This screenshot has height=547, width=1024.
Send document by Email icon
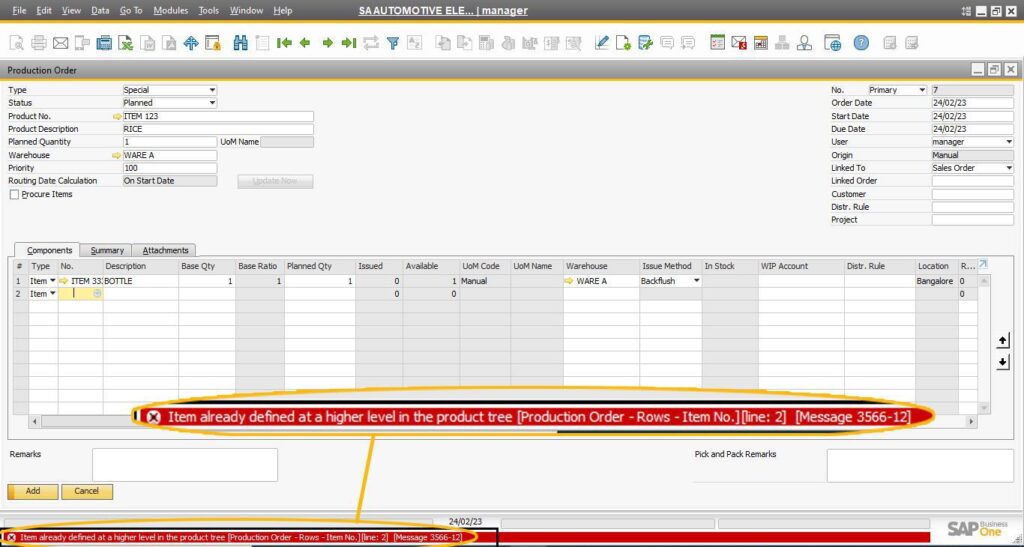click(60, 43)
